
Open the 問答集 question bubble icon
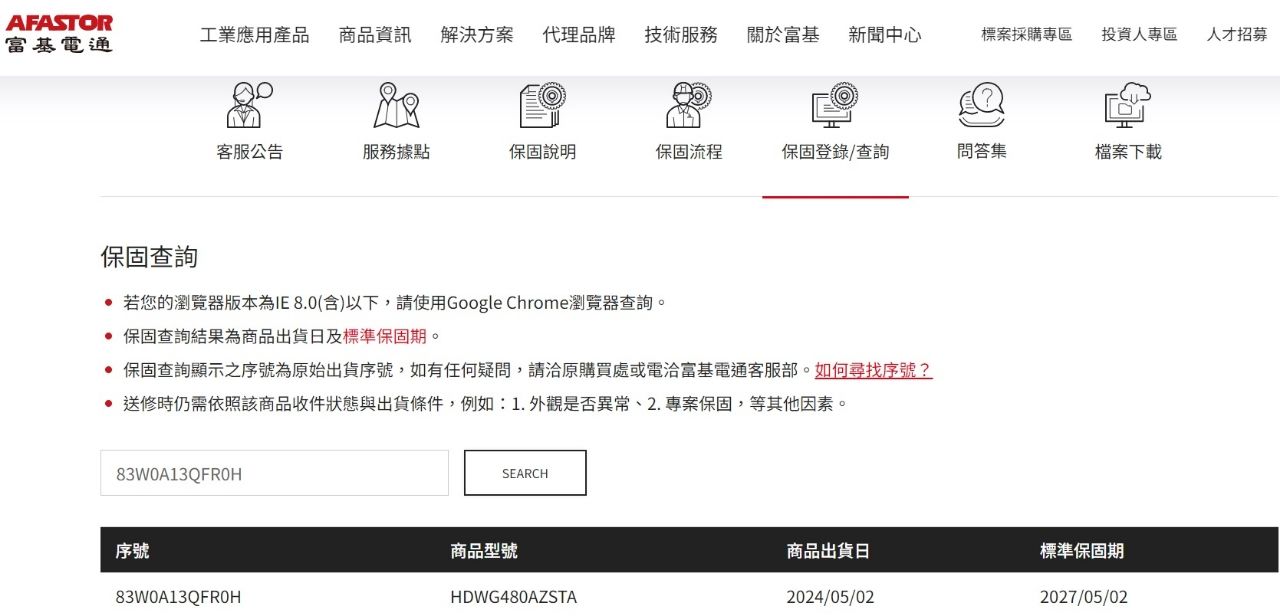pos(981,105)
